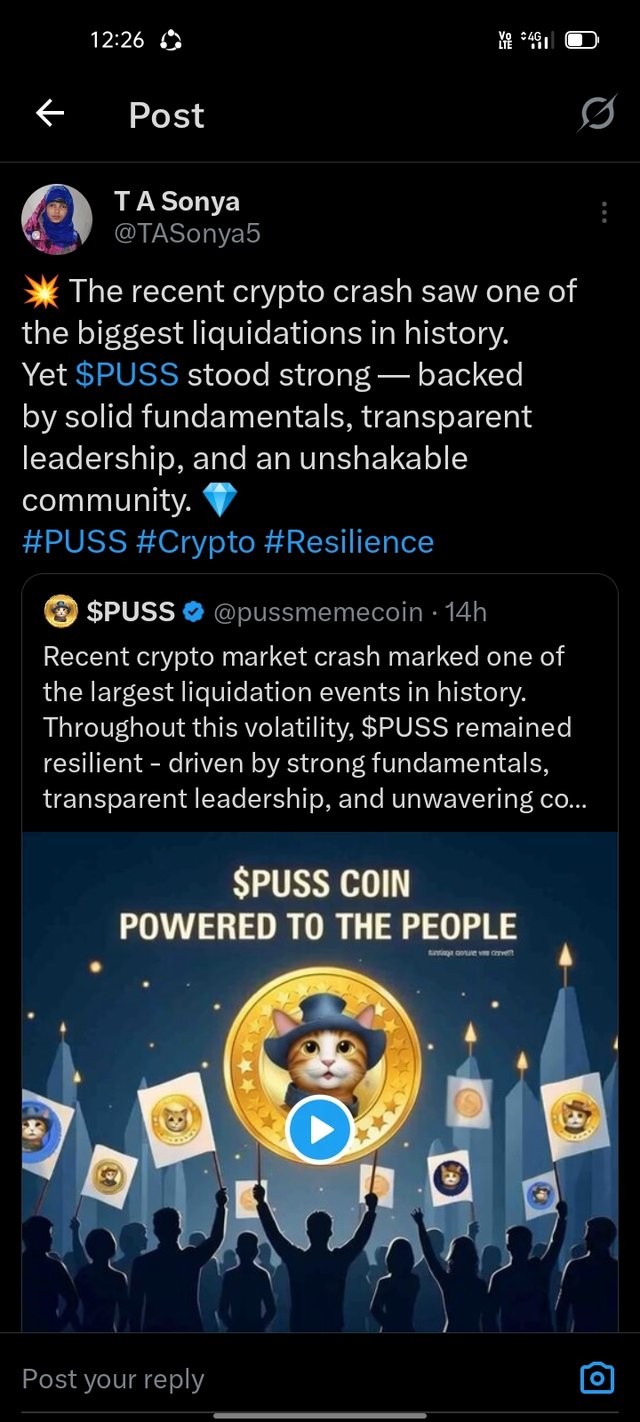Tap the $PUSS cashtag in the post

127,375
